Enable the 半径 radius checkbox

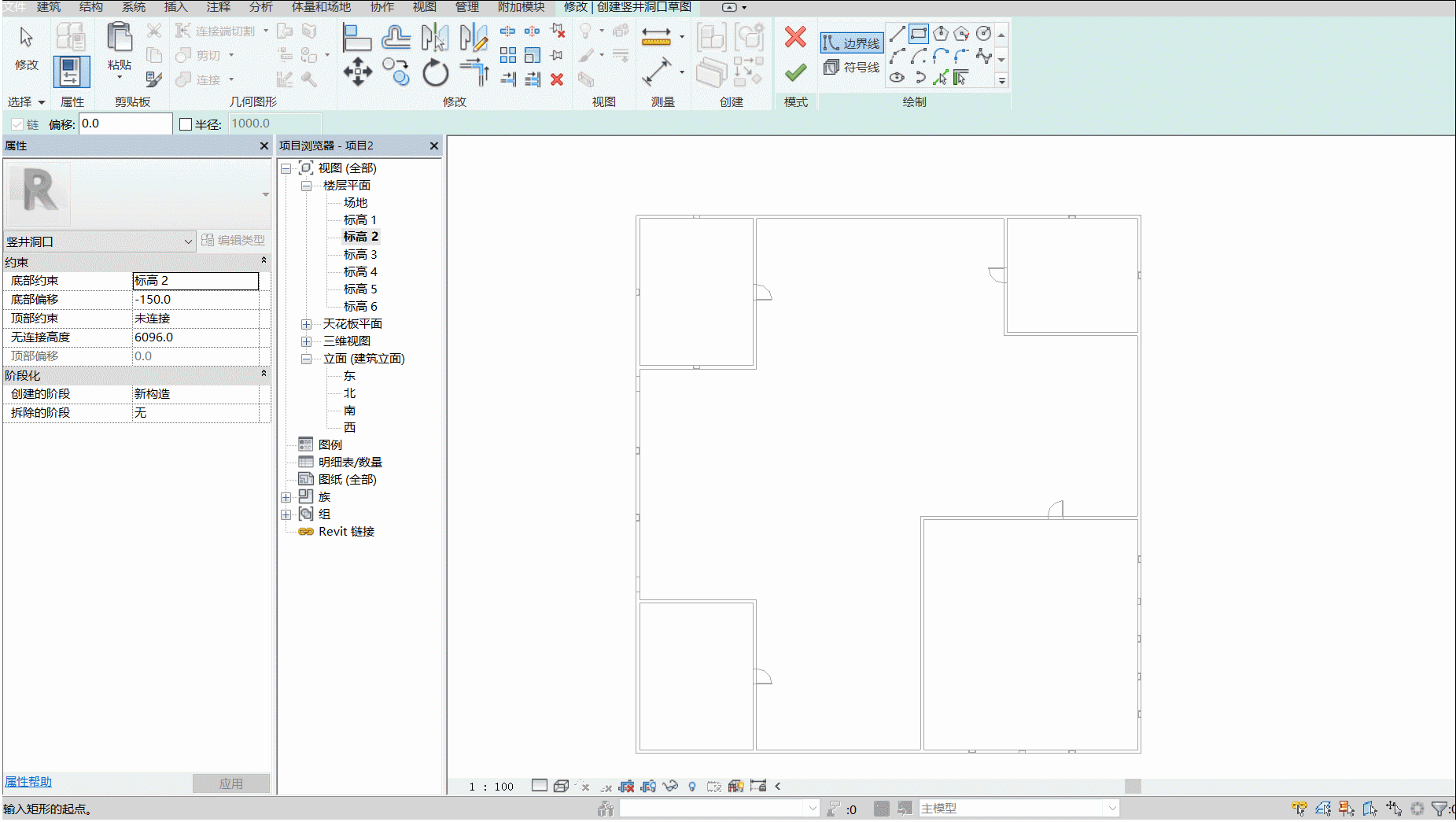point(186,124)
